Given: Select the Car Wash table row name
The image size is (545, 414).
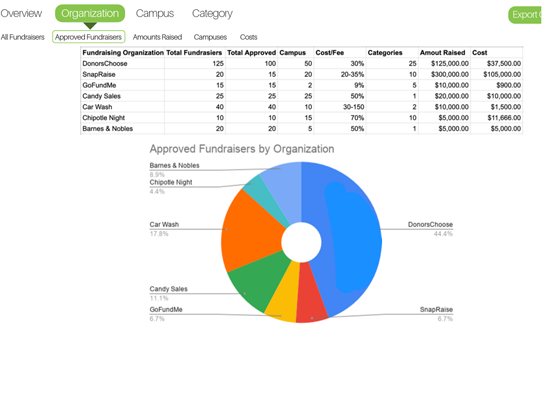Looking at the screenshot, I should (97, 107).
